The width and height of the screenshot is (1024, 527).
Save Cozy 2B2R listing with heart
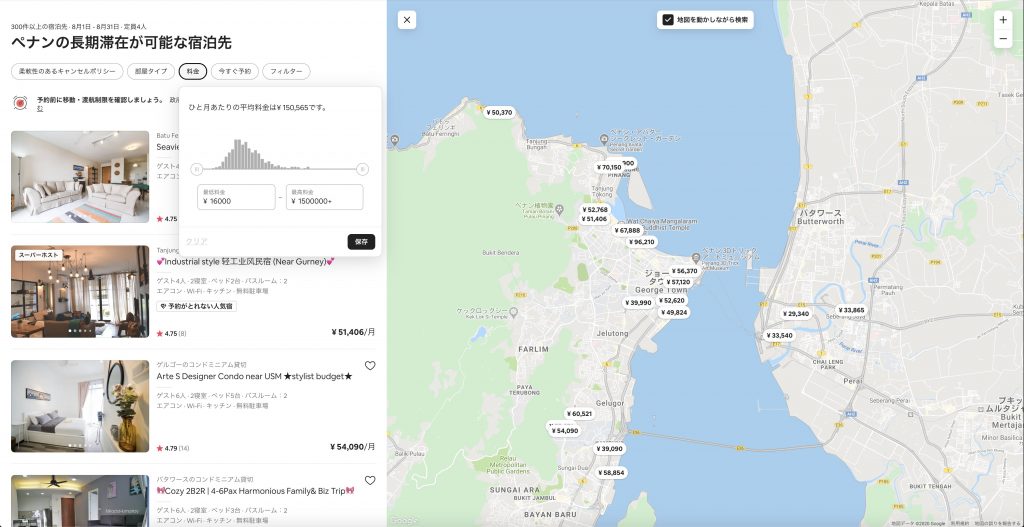coord(370,481)
